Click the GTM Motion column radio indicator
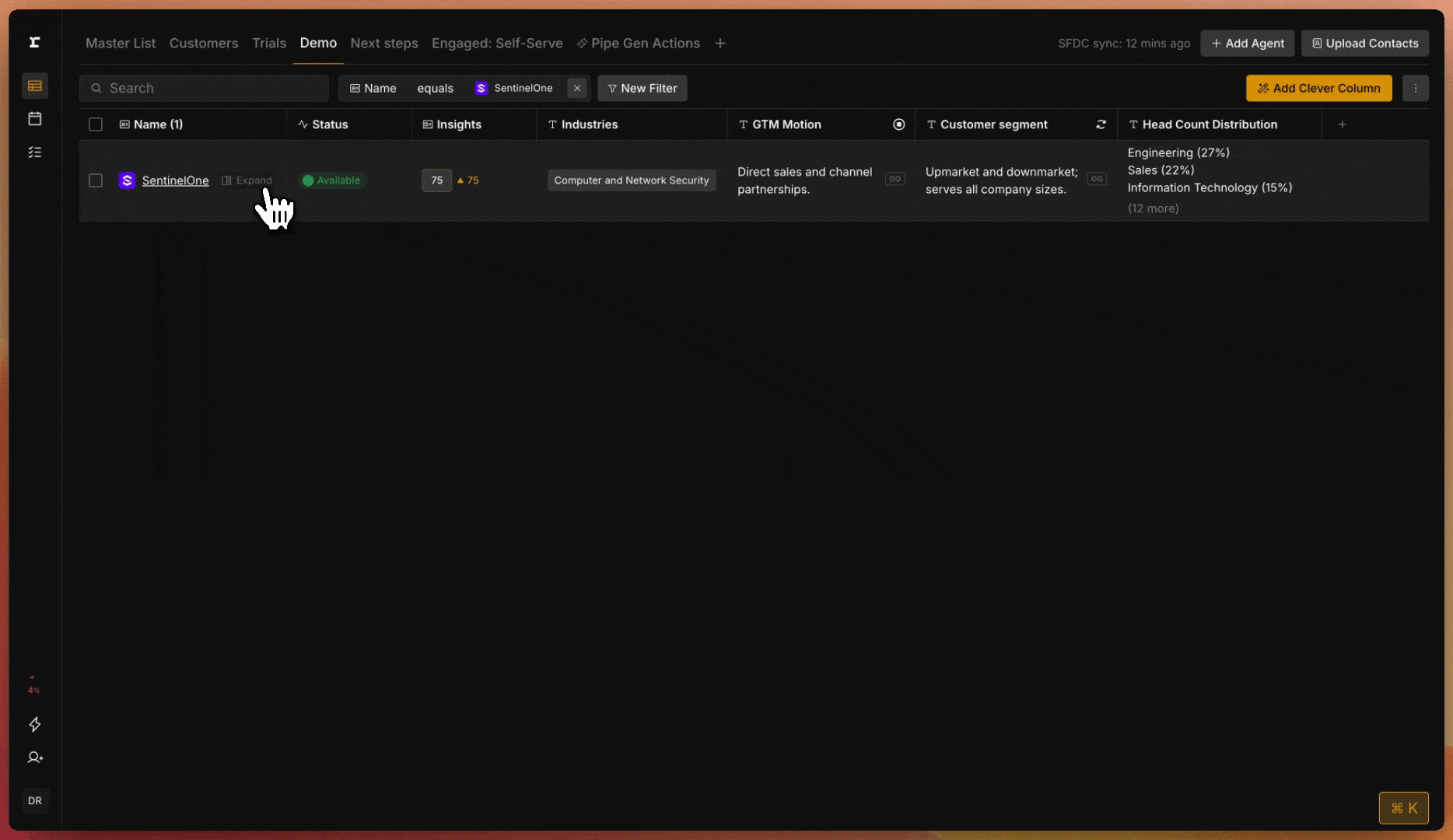1453x840 pixels. pos(898,124)
